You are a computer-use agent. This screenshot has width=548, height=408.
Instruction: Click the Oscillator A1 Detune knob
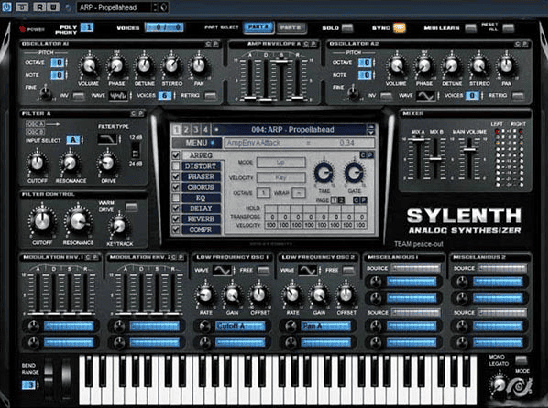[x=144, y=65]
